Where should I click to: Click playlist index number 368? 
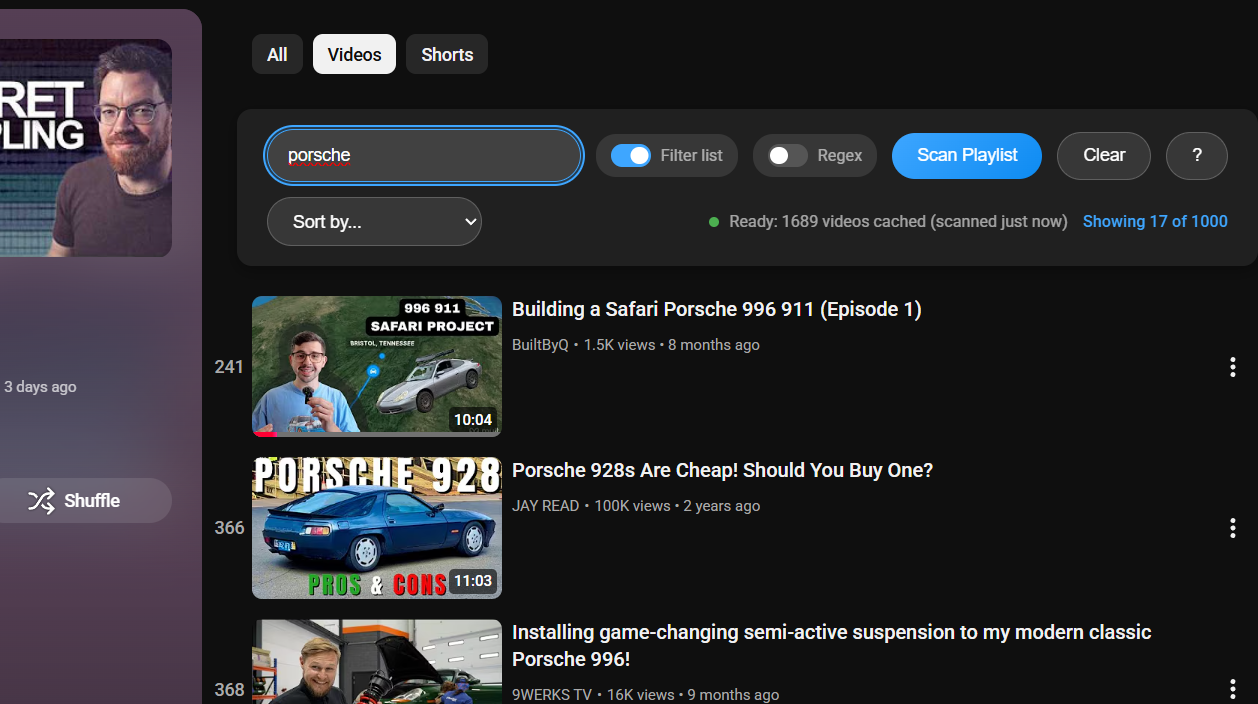(229, 690)
